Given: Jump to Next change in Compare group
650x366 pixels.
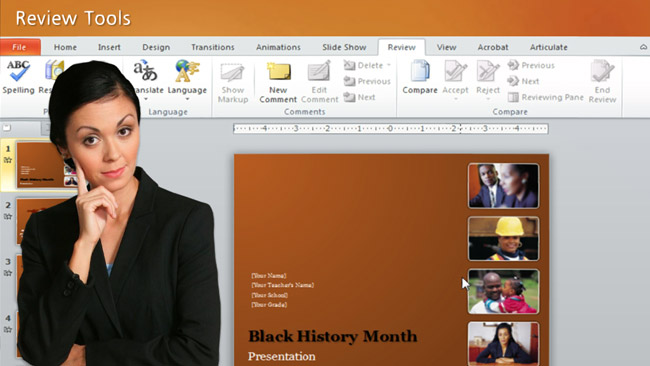Looking at the screenshot, I should pyautogui.click(x=524, y=81).
